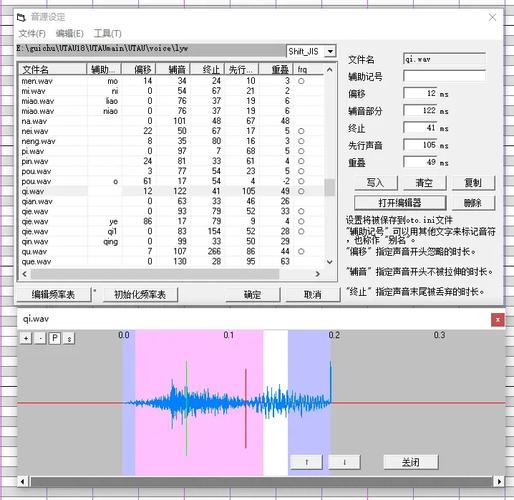Select the mi.wav row

click(171, 91)
